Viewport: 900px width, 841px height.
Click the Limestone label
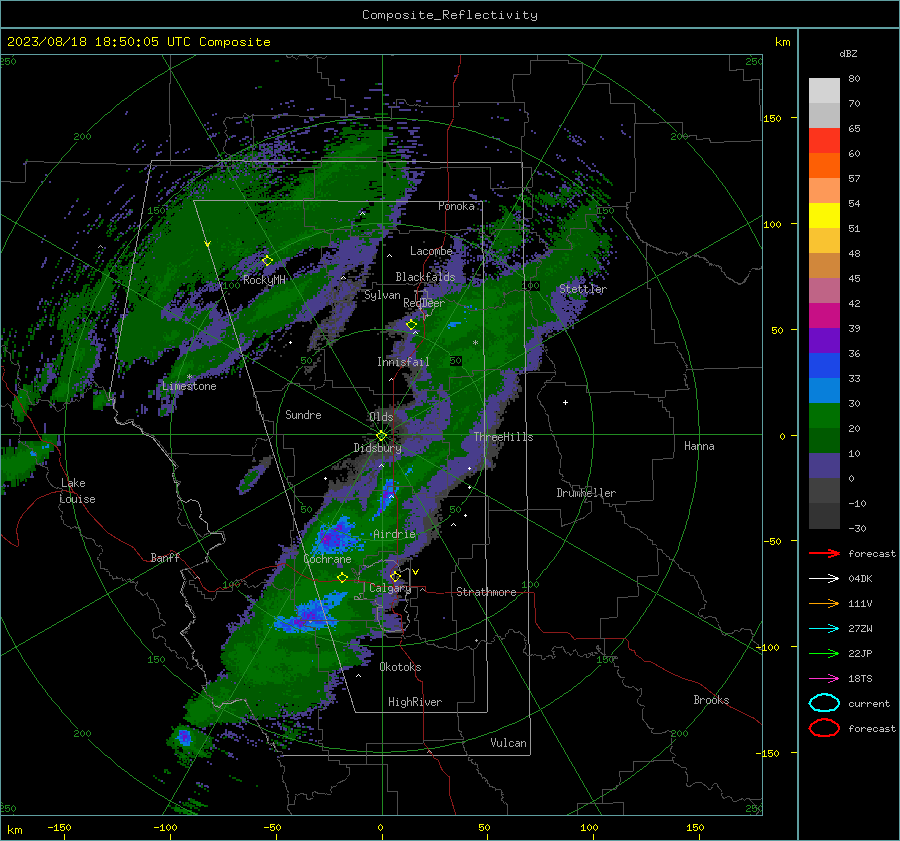point(189,386)
